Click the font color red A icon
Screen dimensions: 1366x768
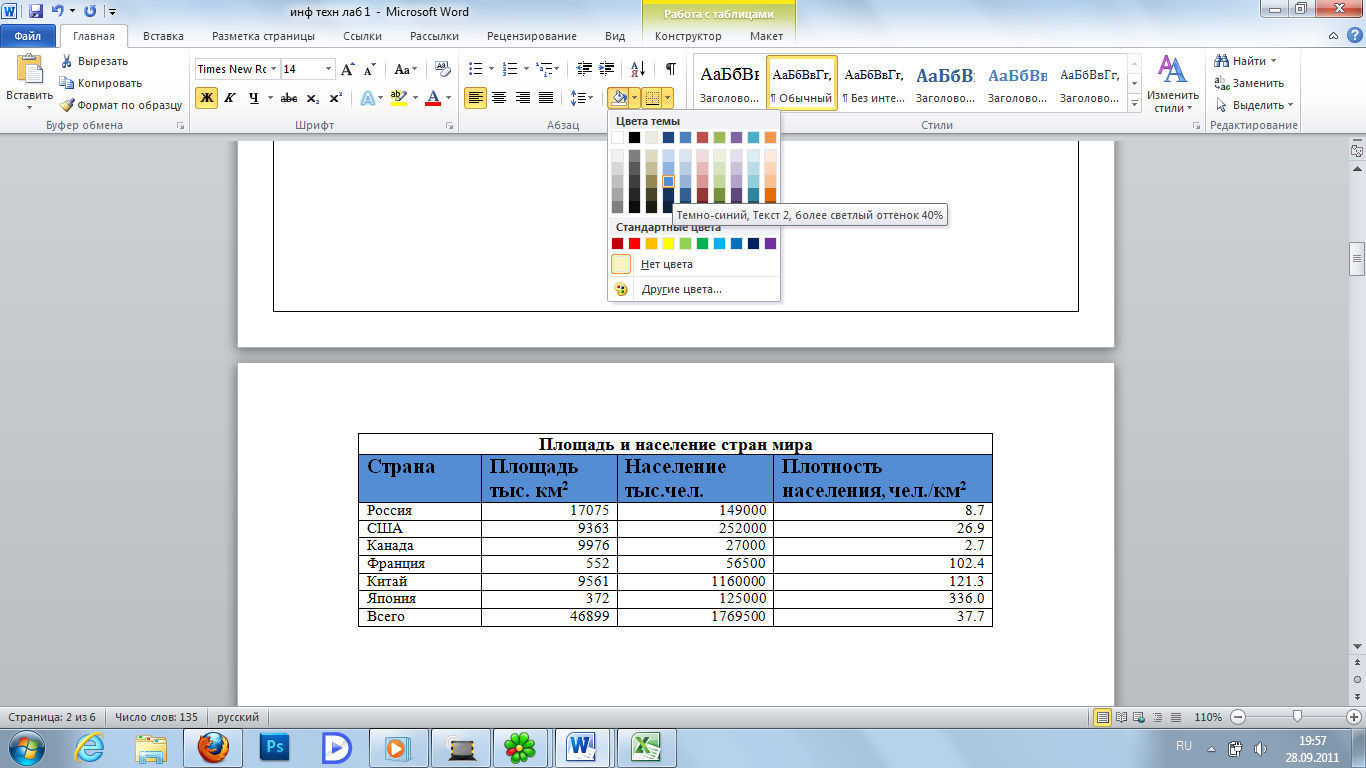432,98
